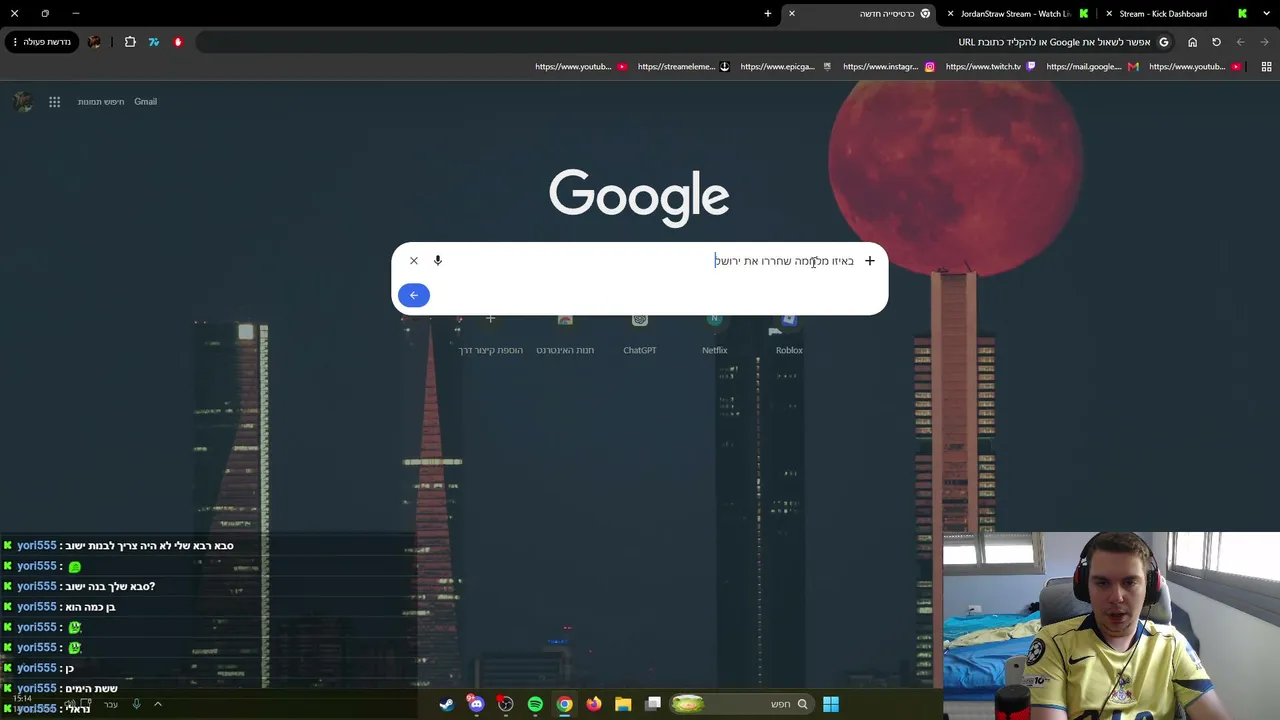Click the microphone icon in the system tray
Viewport: 1280px width, 720px height.
pos(136,704)
